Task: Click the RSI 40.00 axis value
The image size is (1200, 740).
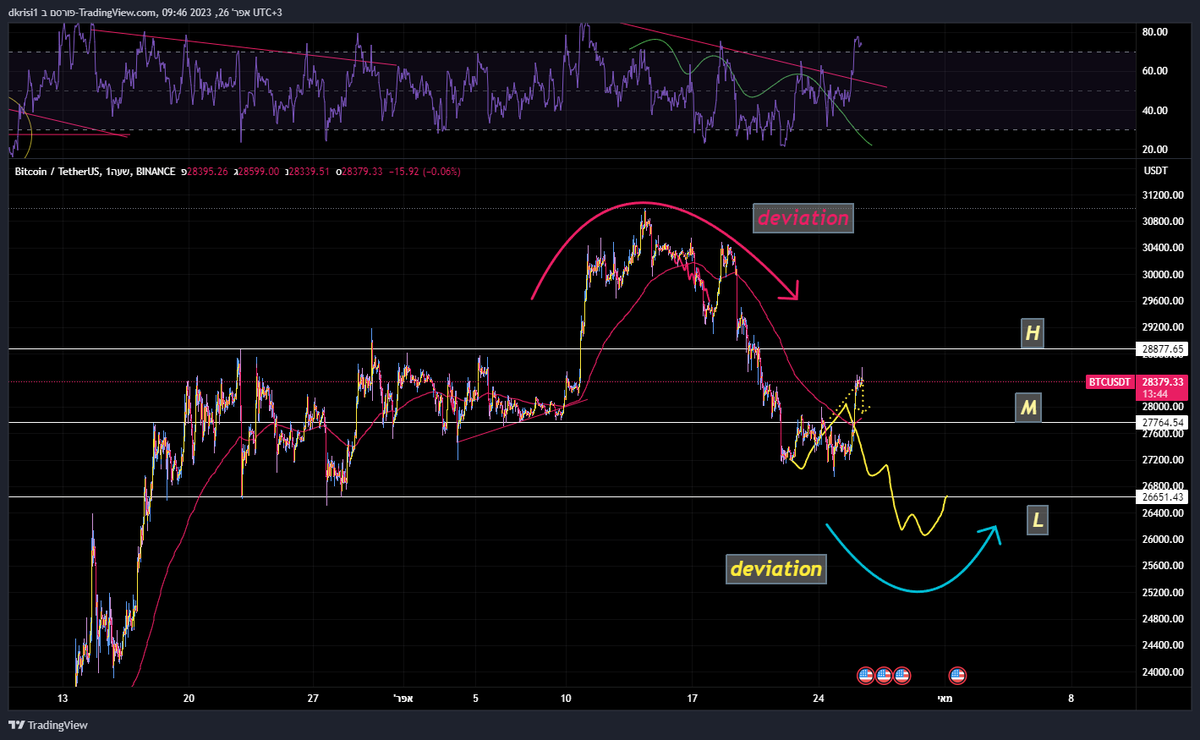Action: pyautogui.click(x=1156, y=111)
